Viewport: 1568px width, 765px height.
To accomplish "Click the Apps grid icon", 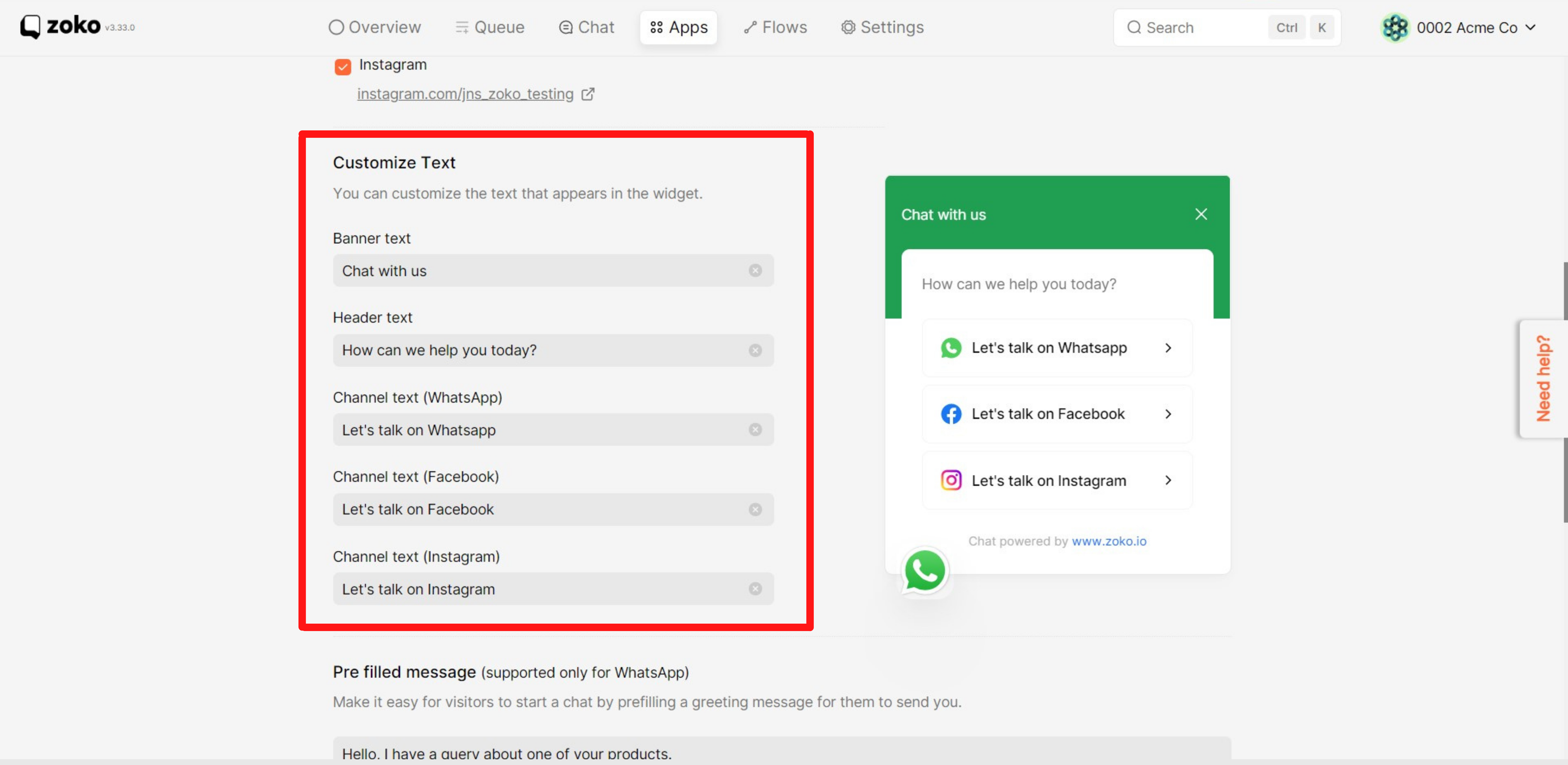I will coord(656,27).
